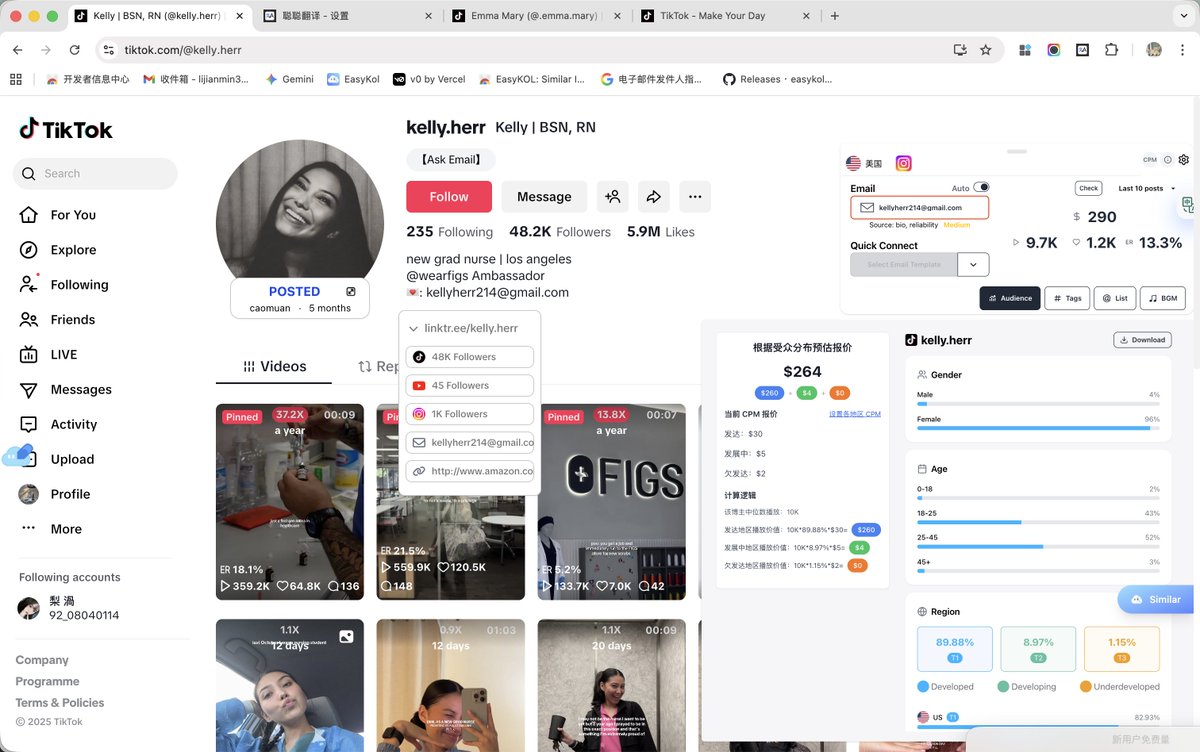Open the FIGS pinned video thumbnail
This screenshot has height=752, width=1200.
(612, 502)
